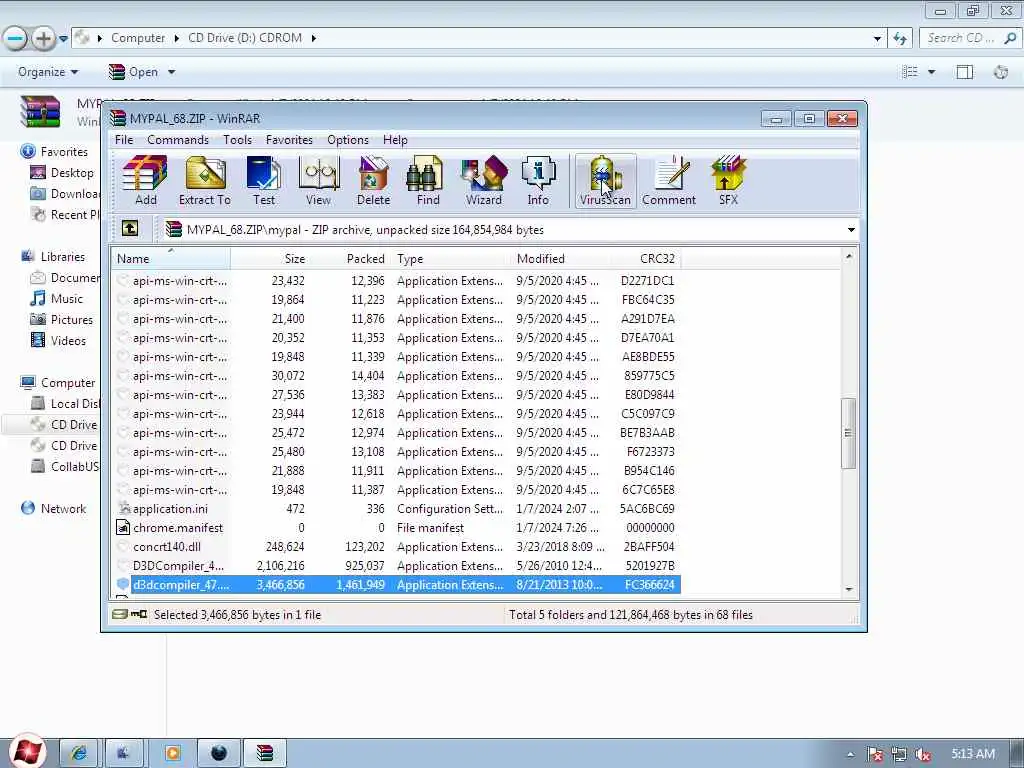Open Explorer address bar history dropdown
This screenshot has height=768, width=1024.
pos(877,39)
